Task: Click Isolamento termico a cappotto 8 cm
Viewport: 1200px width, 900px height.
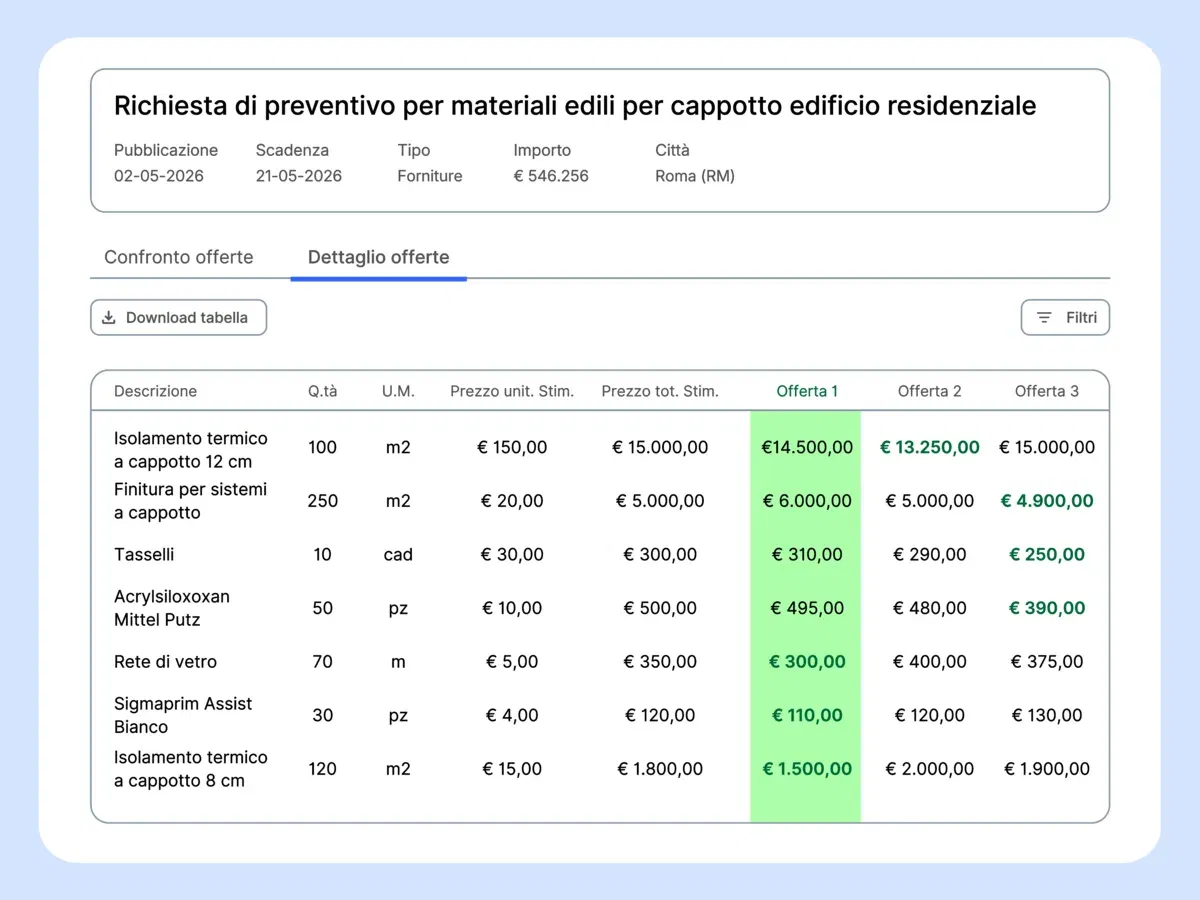Action: pos(191,769)
